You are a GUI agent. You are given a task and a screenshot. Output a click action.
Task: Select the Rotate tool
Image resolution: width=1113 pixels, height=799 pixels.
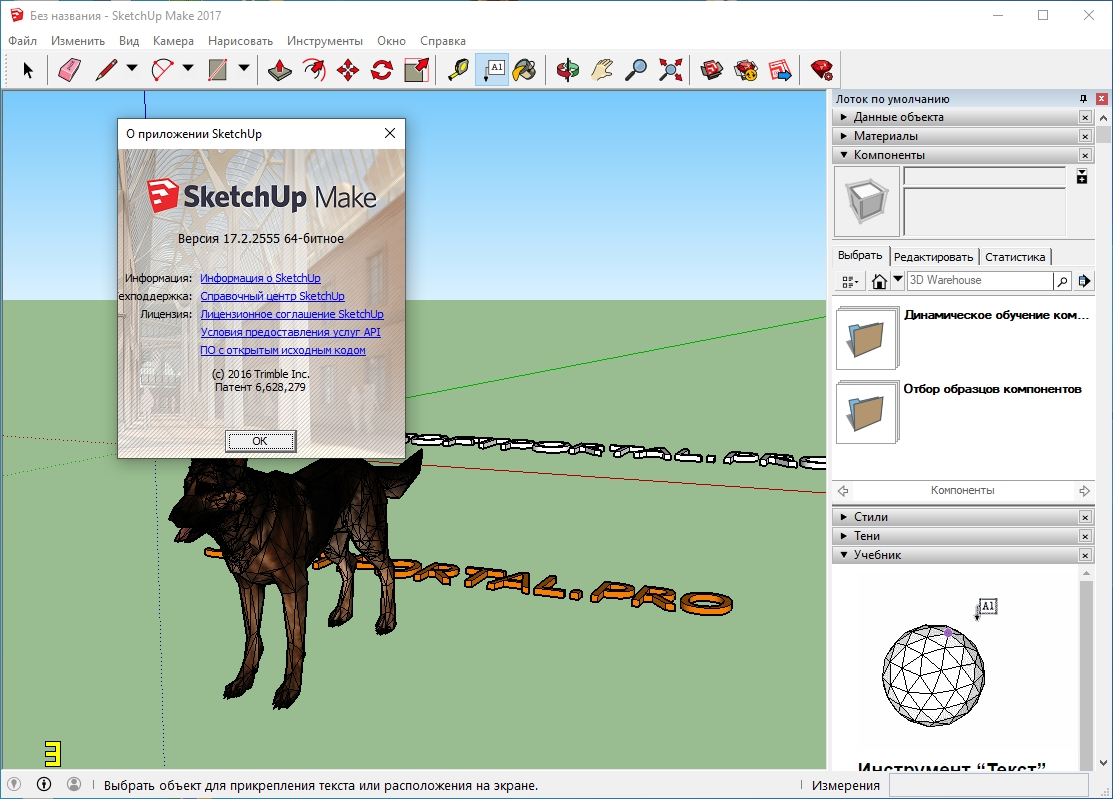[x=382, y=70]
